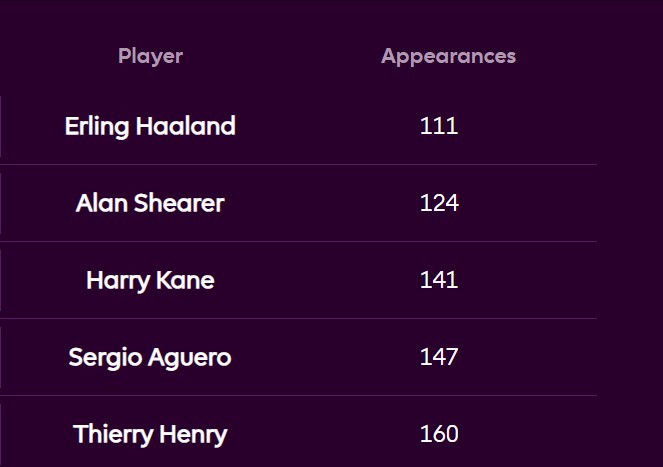Click the appearances value 111
The width and height of the screenshot is (663, 467).
(x=439, y=126)
